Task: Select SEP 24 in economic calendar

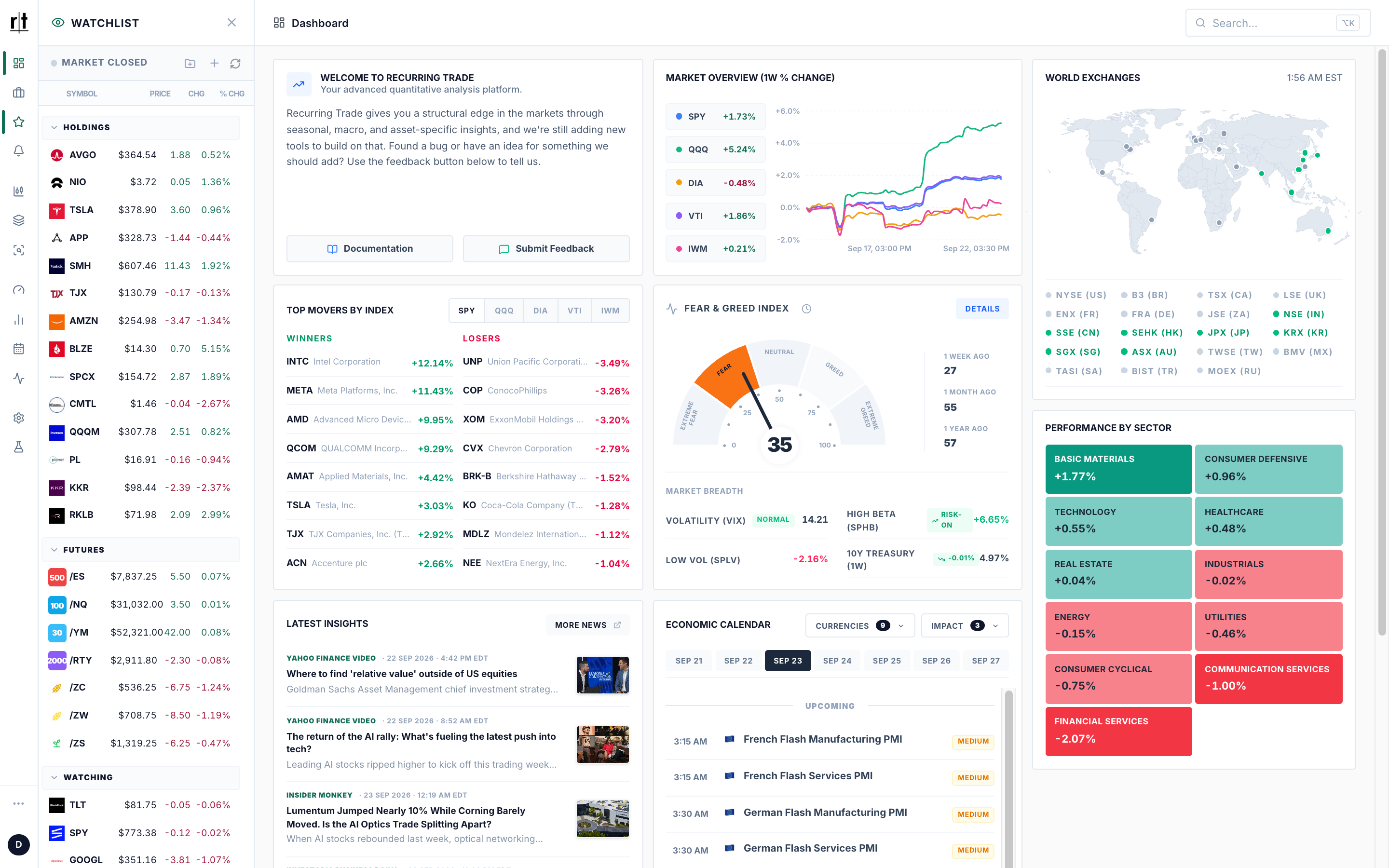Action: point(837,661)
